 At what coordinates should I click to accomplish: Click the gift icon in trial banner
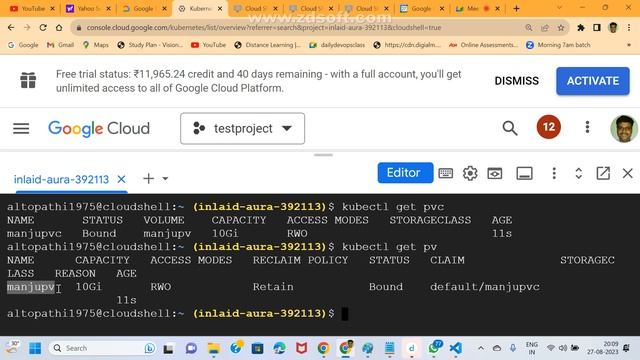[28, 80]
